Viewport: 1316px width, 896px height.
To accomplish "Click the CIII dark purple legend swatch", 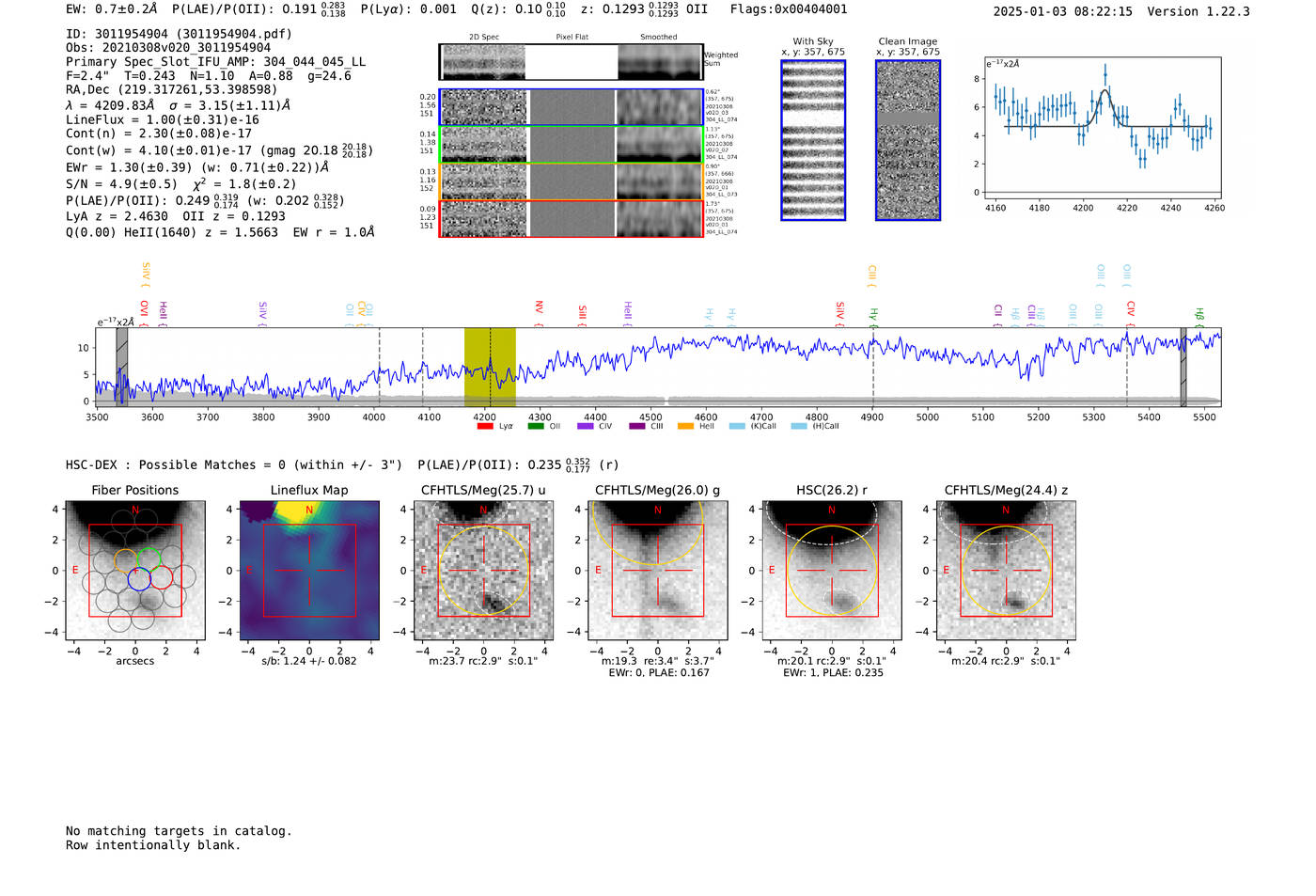I will click(x=636, y=426).
